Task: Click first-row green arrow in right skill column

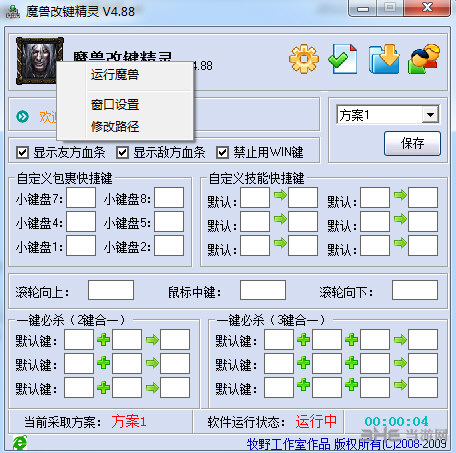Action: tap(400, 195)
